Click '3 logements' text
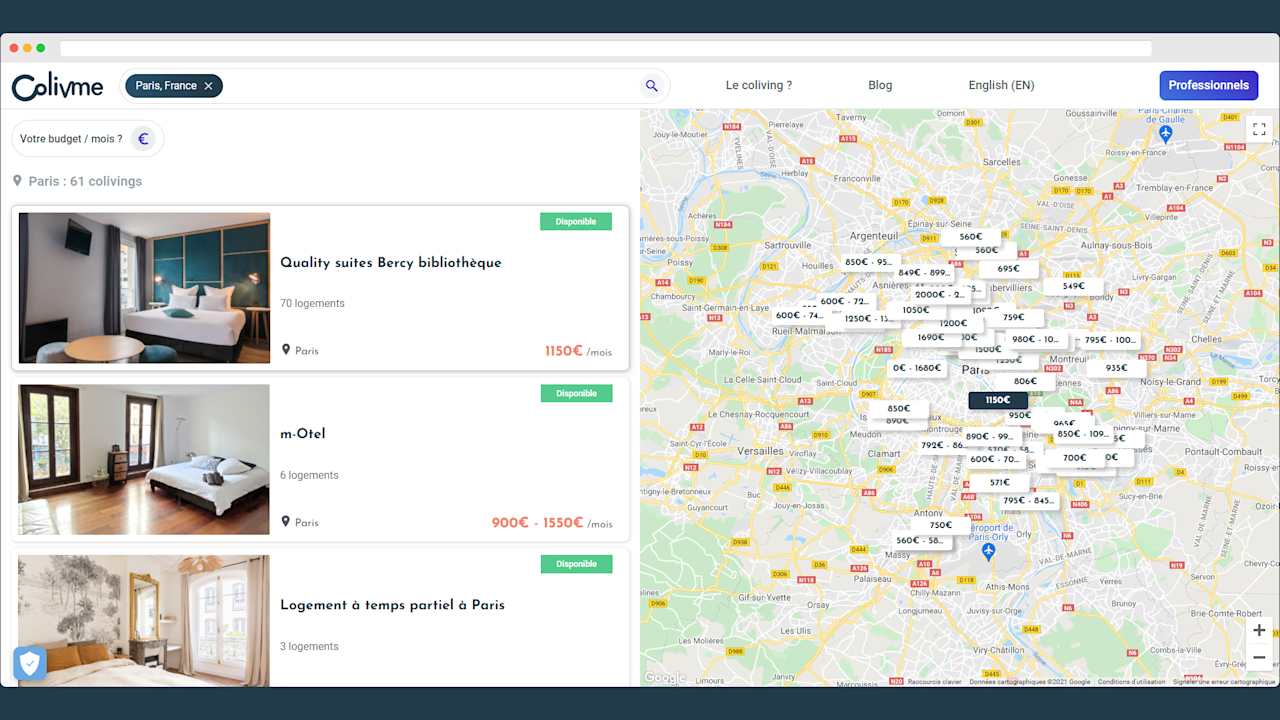 coord(309,647)
